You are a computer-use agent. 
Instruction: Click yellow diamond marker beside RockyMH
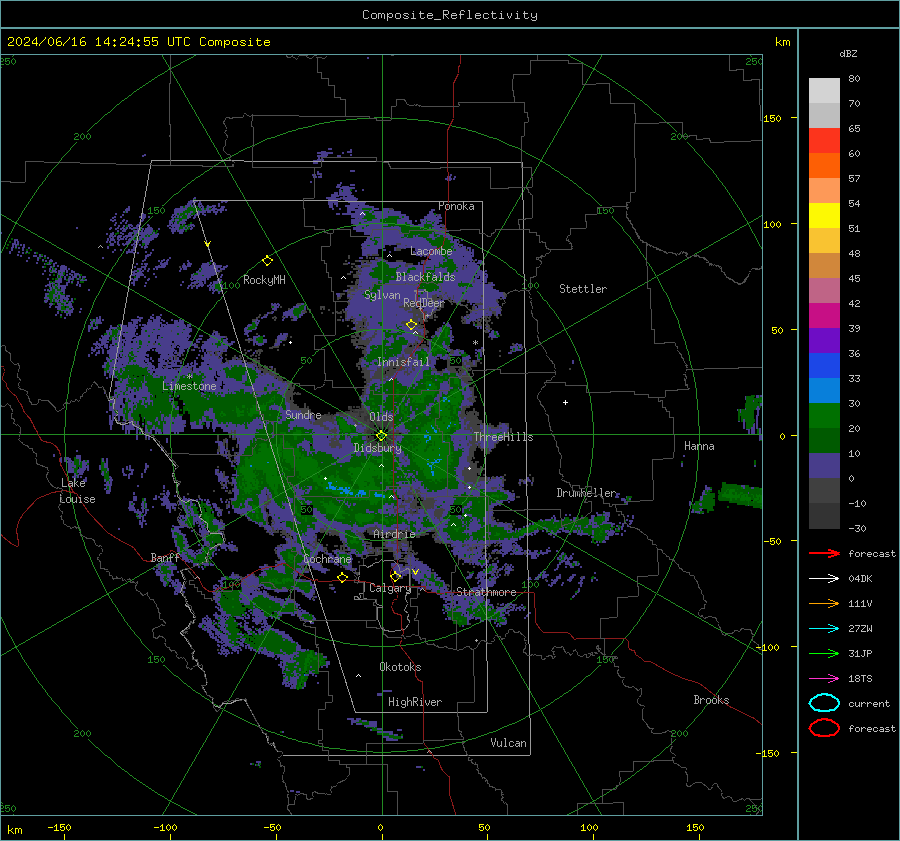(267, 261)
